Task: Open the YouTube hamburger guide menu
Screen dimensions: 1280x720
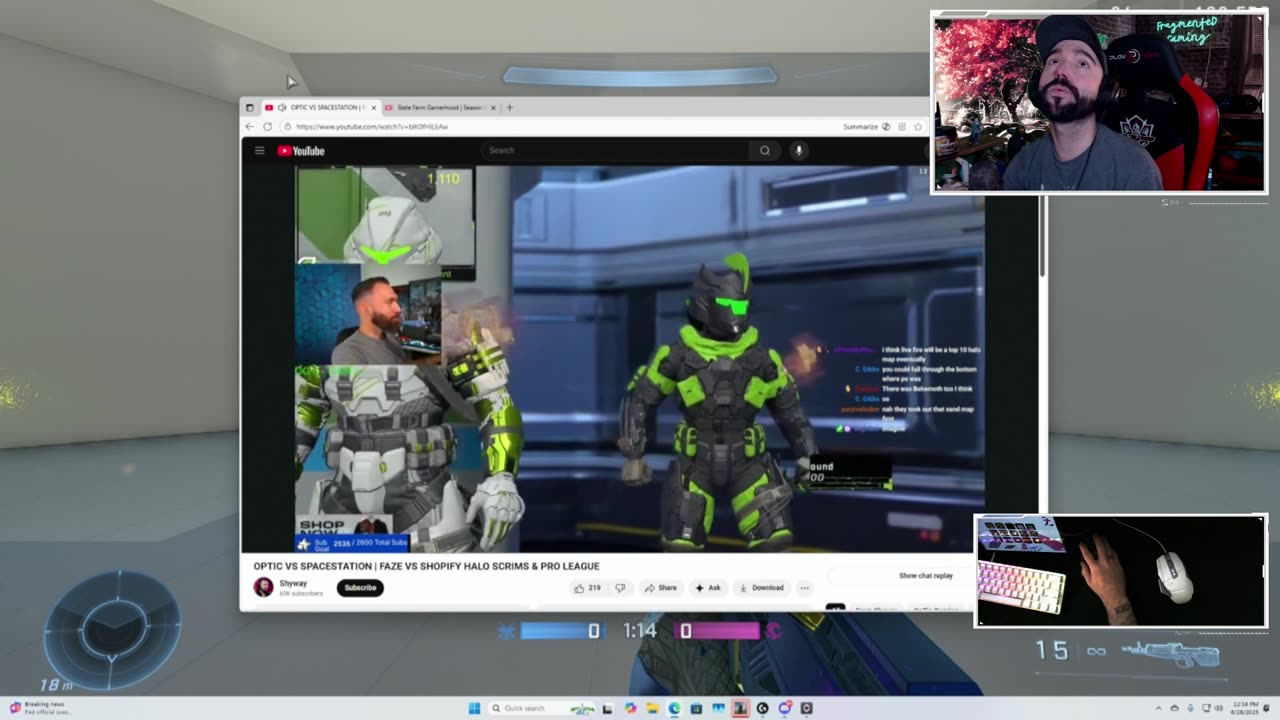Action: [x=259, y=151]
